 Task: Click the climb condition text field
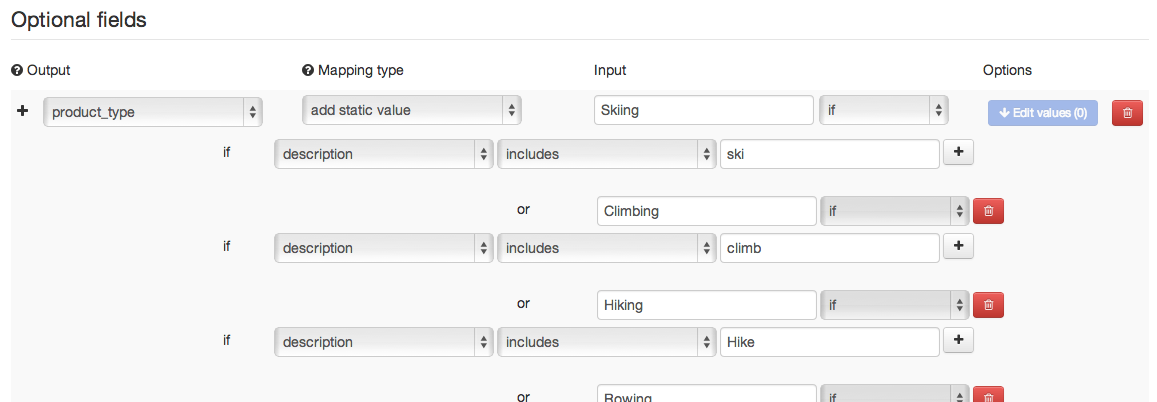point(829,248)
